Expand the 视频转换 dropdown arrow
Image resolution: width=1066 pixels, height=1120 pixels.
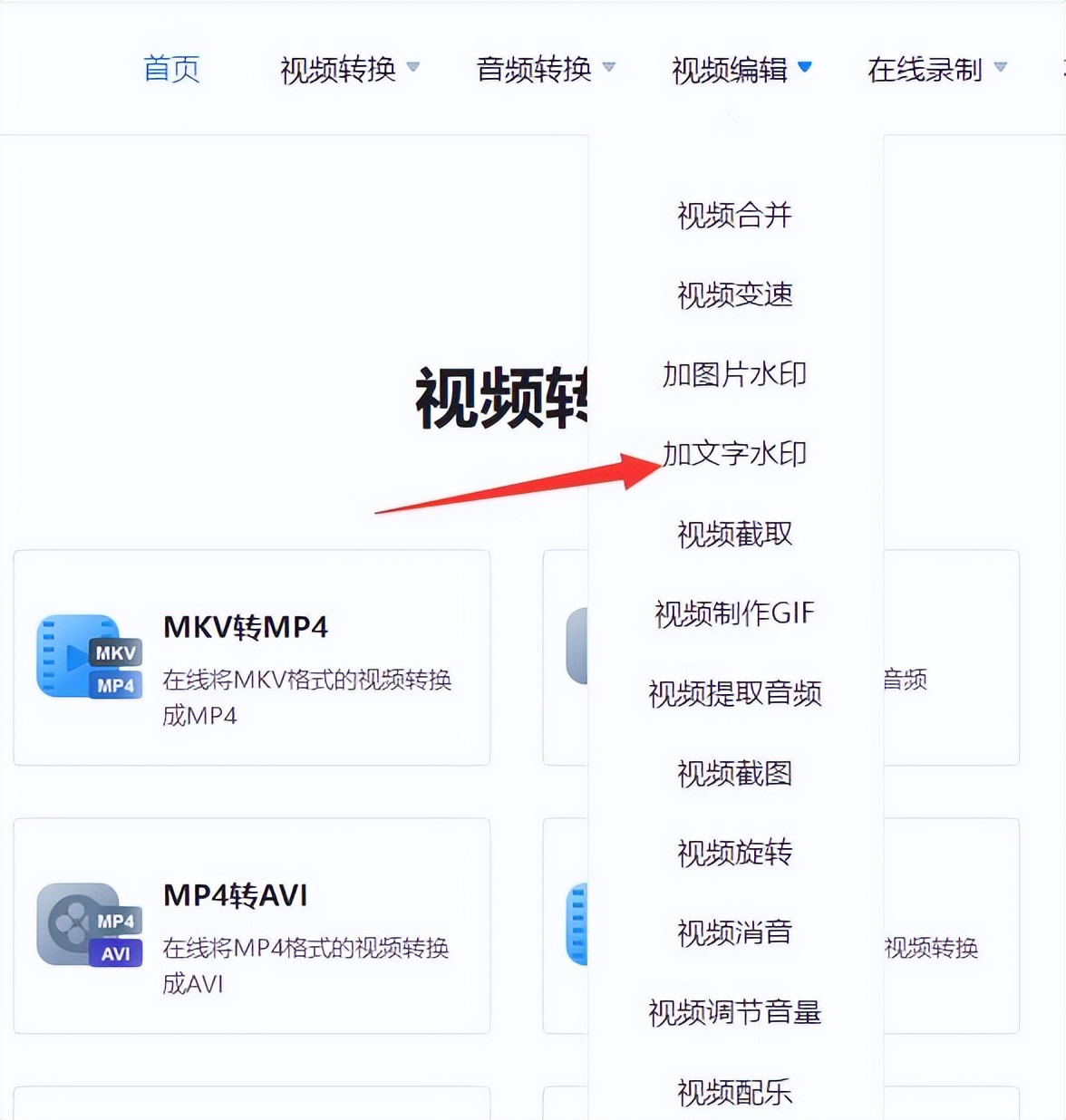coord(413,67)
